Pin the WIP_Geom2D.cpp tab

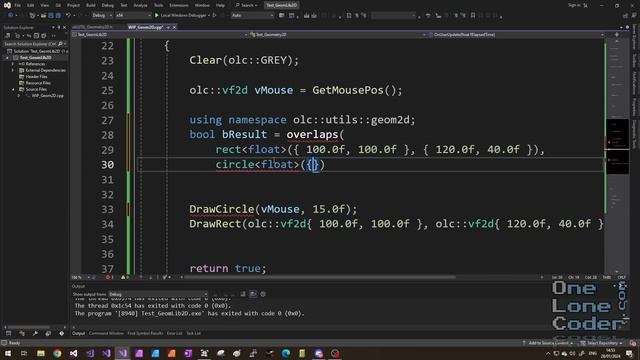[x=168, y=27]
